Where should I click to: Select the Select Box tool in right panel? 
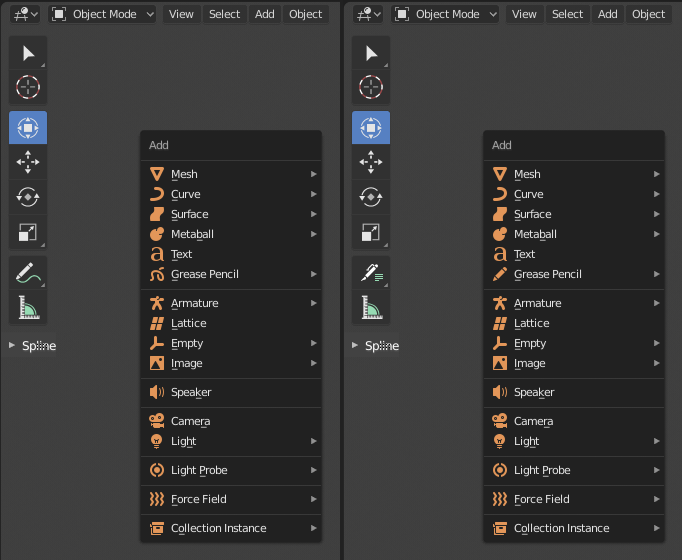point(371,53)
